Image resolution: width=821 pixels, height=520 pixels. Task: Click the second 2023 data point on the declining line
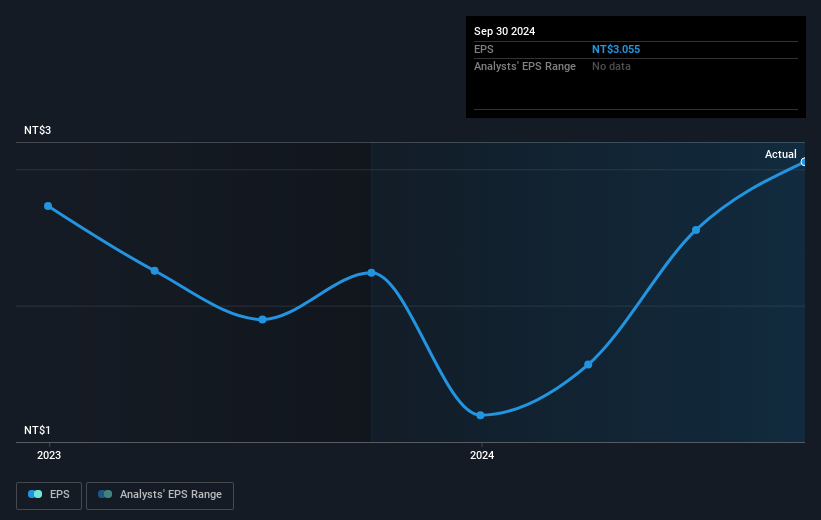tap(154, 271)
